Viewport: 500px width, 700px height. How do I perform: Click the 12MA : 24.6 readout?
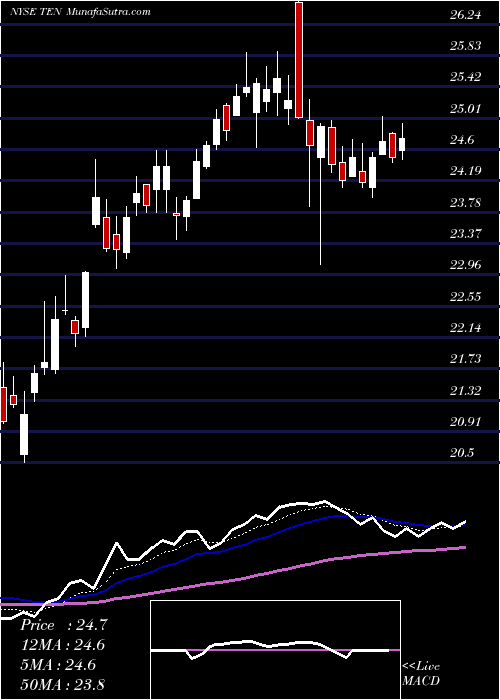[x=64, y=645]
